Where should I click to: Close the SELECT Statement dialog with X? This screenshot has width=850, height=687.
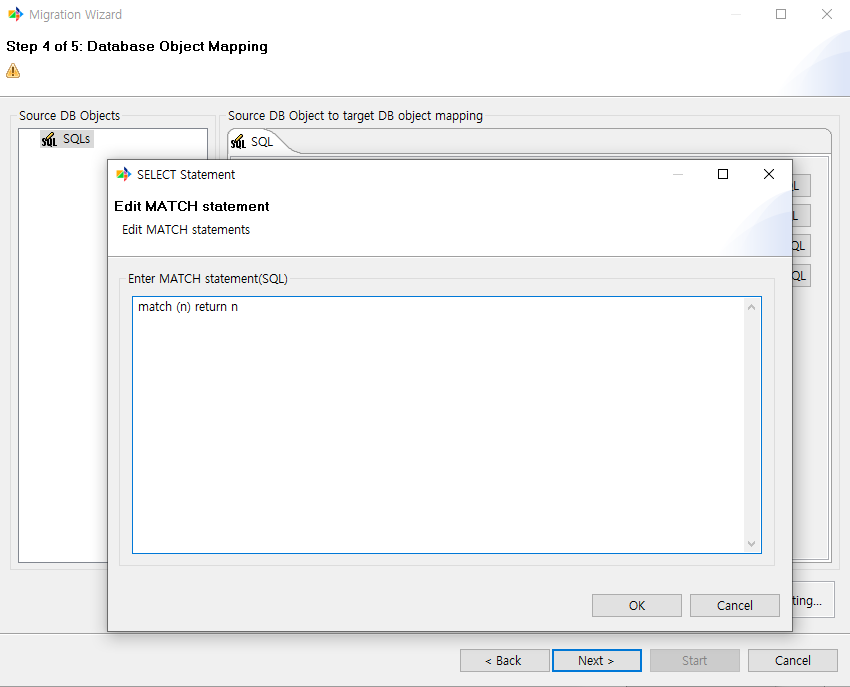[768, 174]
